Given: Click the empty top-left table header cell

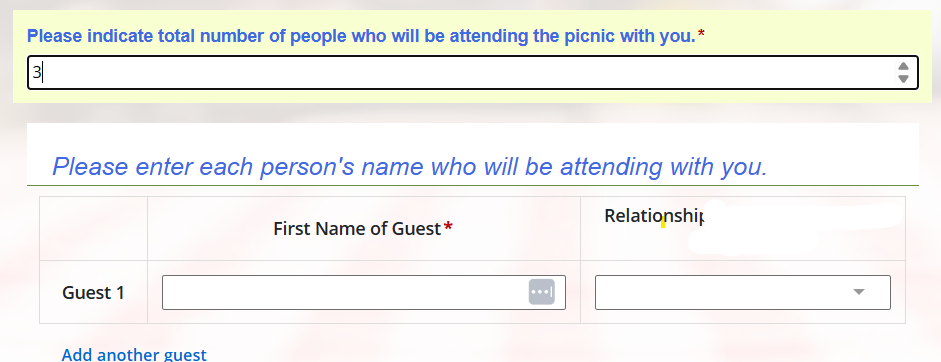Looking at the screenshot, I should 94,229.
